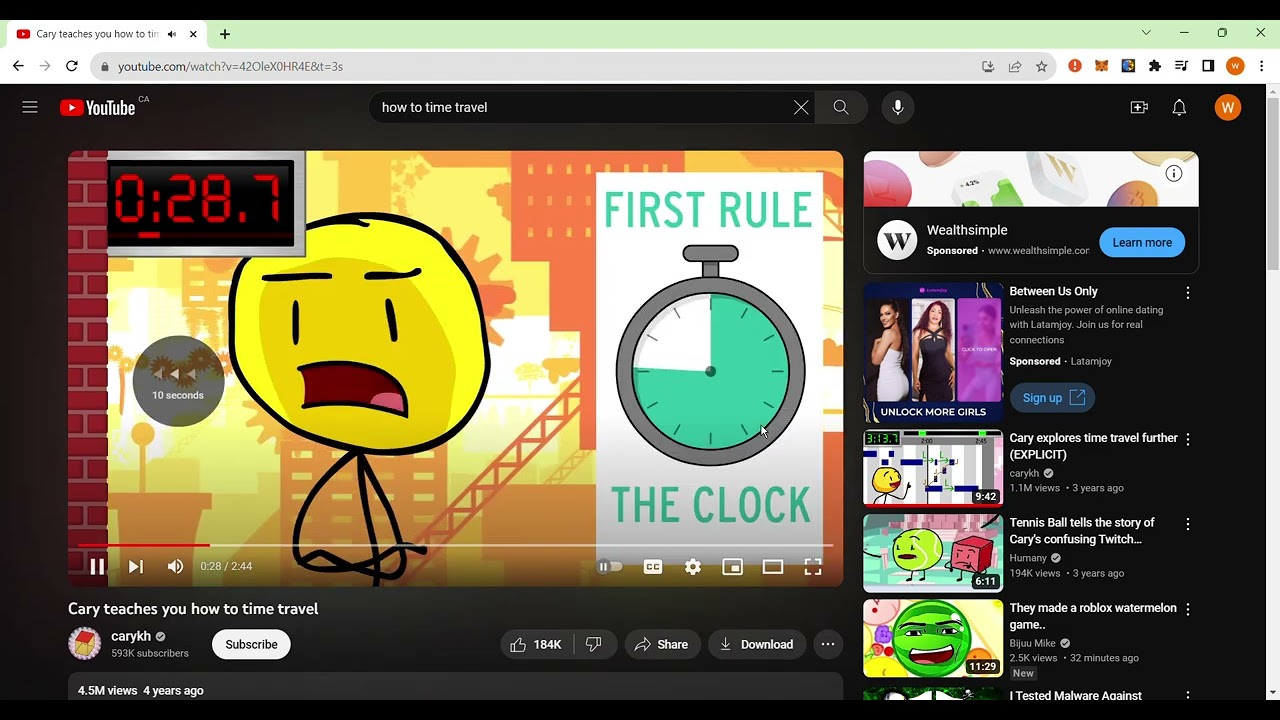The image size is (1280, 720).
Task: Open the YouTube hamburger guide menu
Action: pyautogui.click(x=30, y=107)
